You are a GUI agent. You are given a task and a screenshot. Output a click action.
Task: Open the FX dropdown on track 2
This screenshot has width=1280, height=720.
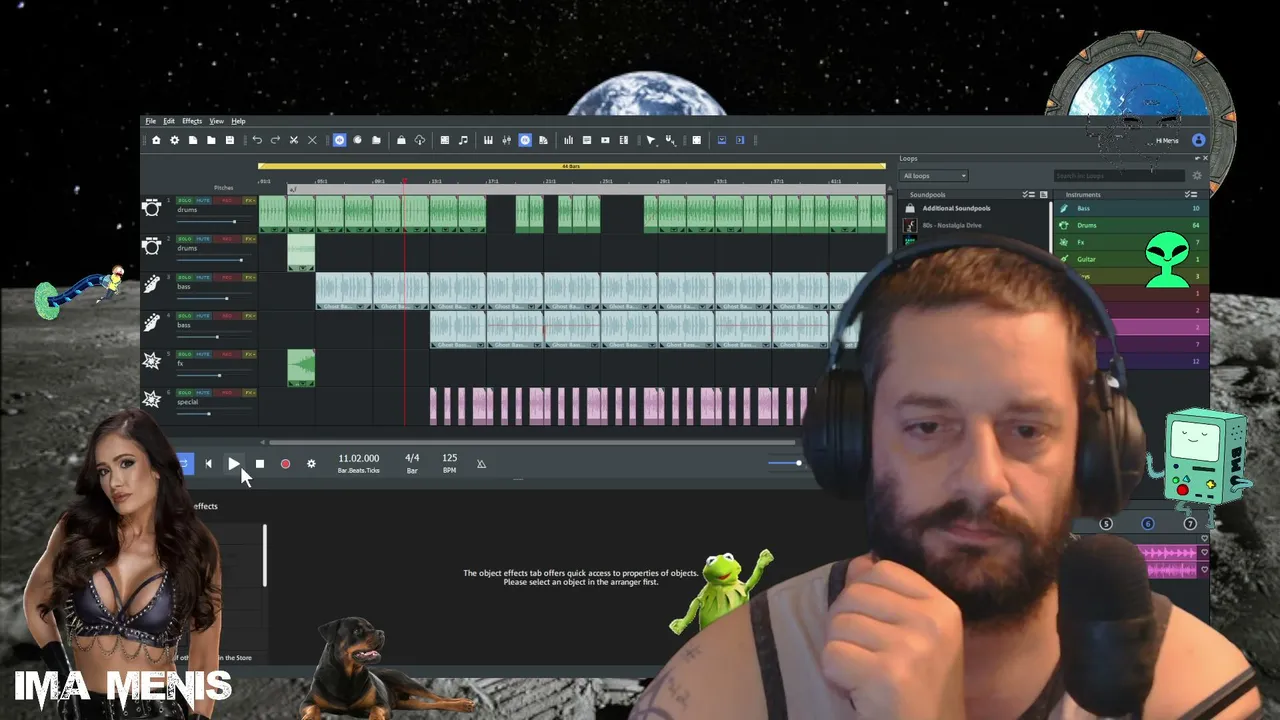click(250, 239)
